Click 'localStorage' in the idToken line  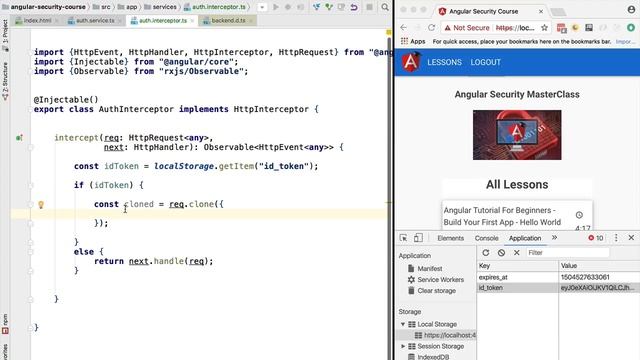(x=184, y=166)
